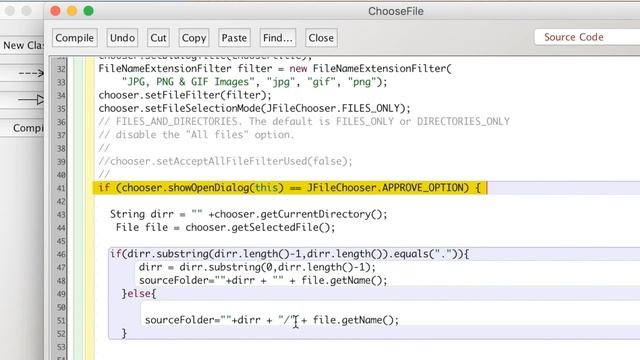
Task: Click the FileNameExtensionFilter filter declaration line
Action: (275, 69)
